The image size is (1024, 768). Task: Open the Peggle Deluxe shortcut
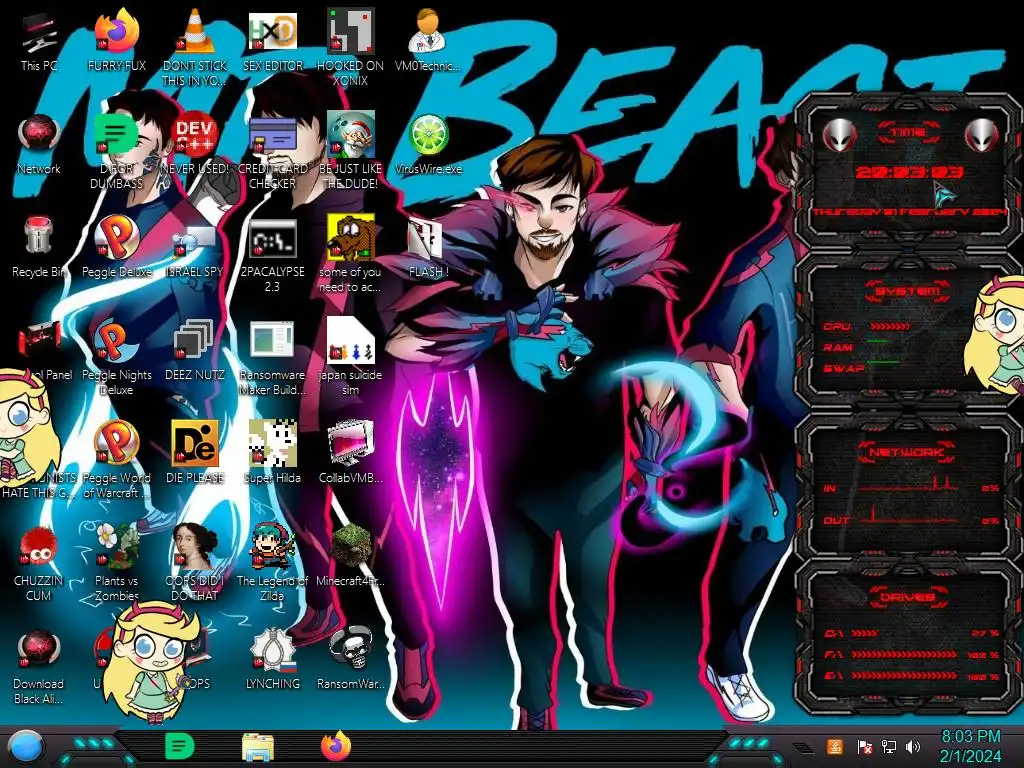(x=117, y=247)
